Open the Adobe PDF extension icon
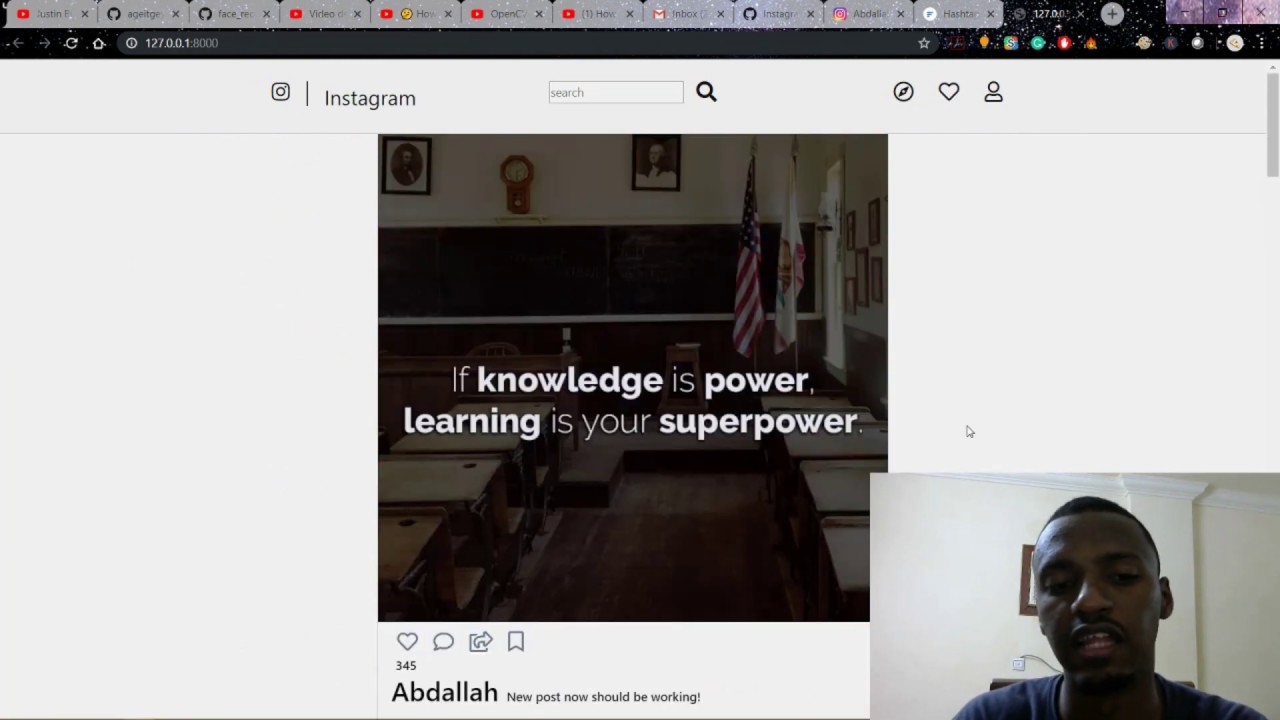Image resolution: width=1280 pixels, height=720 pixels. tap(958, 43)
